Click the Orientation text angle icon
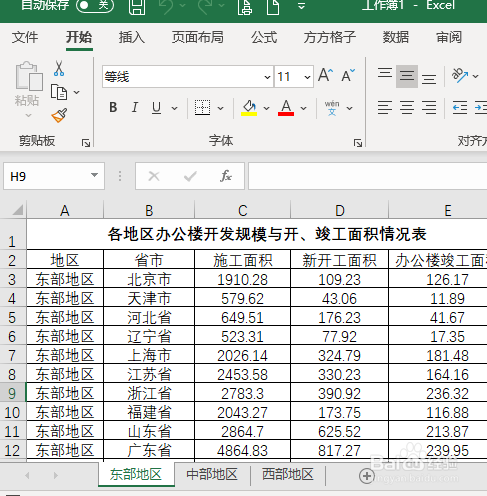Viewport: 487px width, 496px height. (460, 76)
